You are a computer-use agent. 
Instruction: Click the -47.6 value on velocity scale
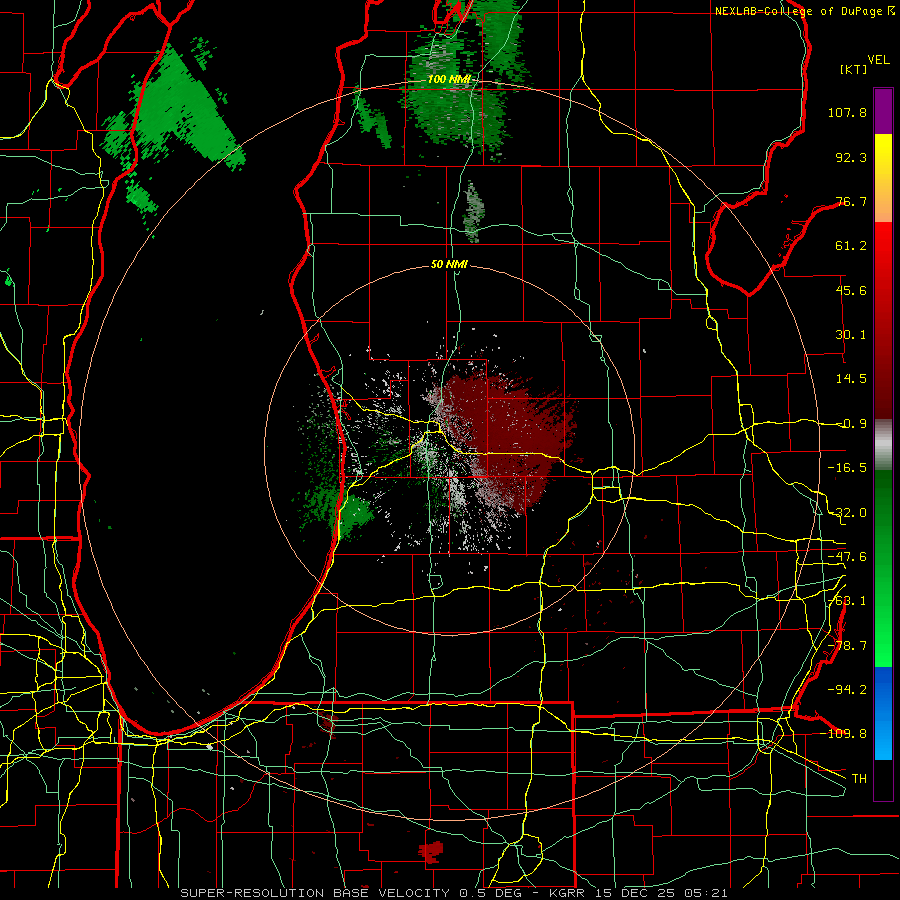[x=847, y=557]
